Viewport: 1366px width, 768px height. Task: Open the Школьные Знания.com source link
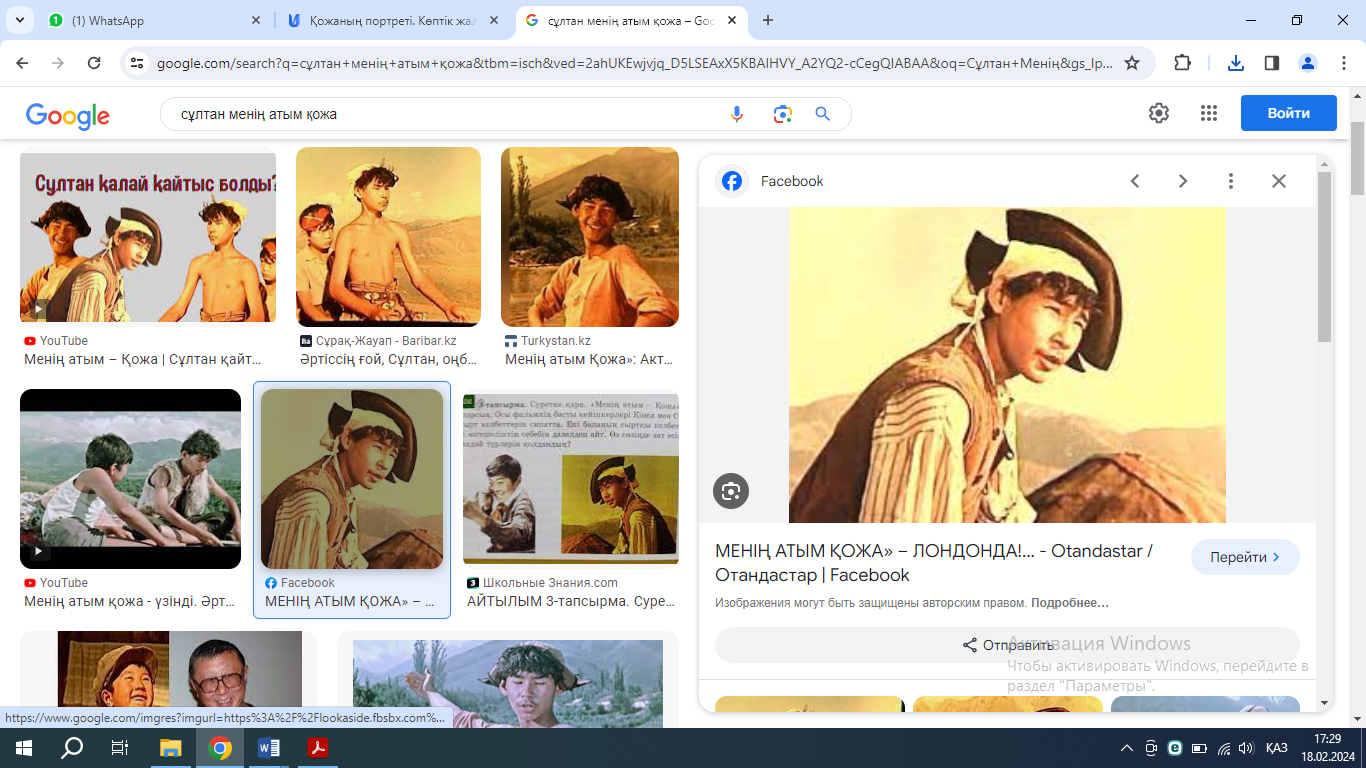click(x=542, y=583)
